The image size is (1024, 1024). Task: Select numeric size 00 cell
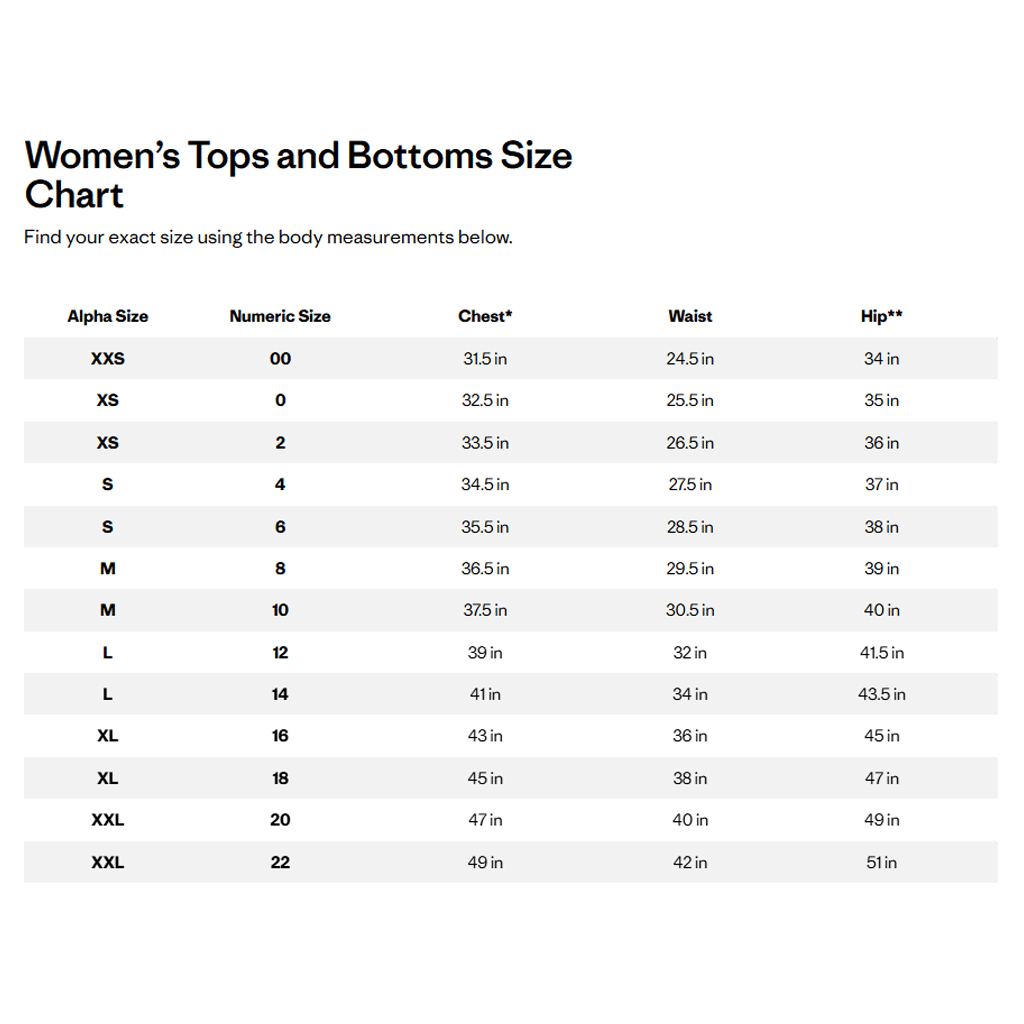click(280, 359)
